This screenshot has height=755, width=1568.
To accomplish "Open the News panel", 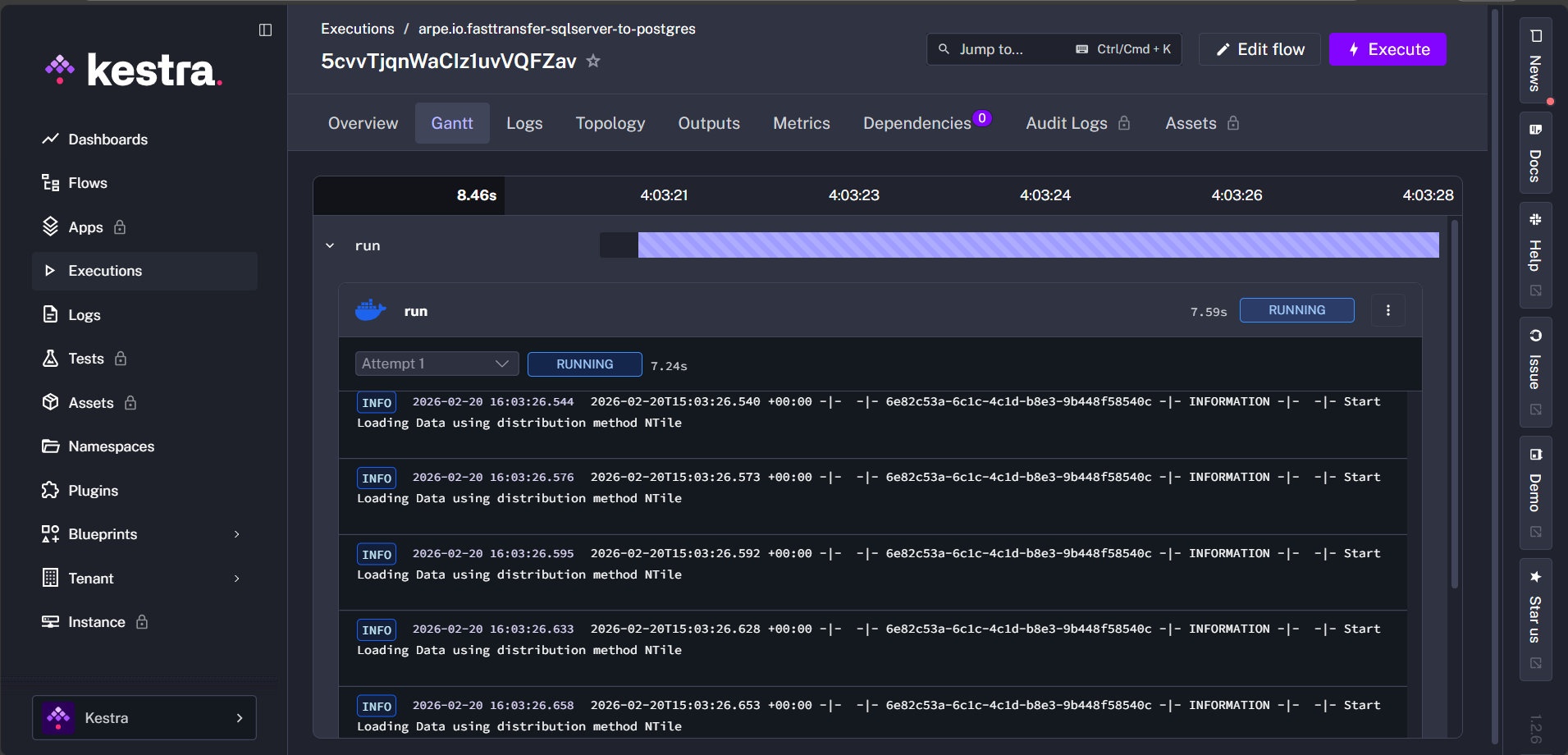I will (1534, 59).
